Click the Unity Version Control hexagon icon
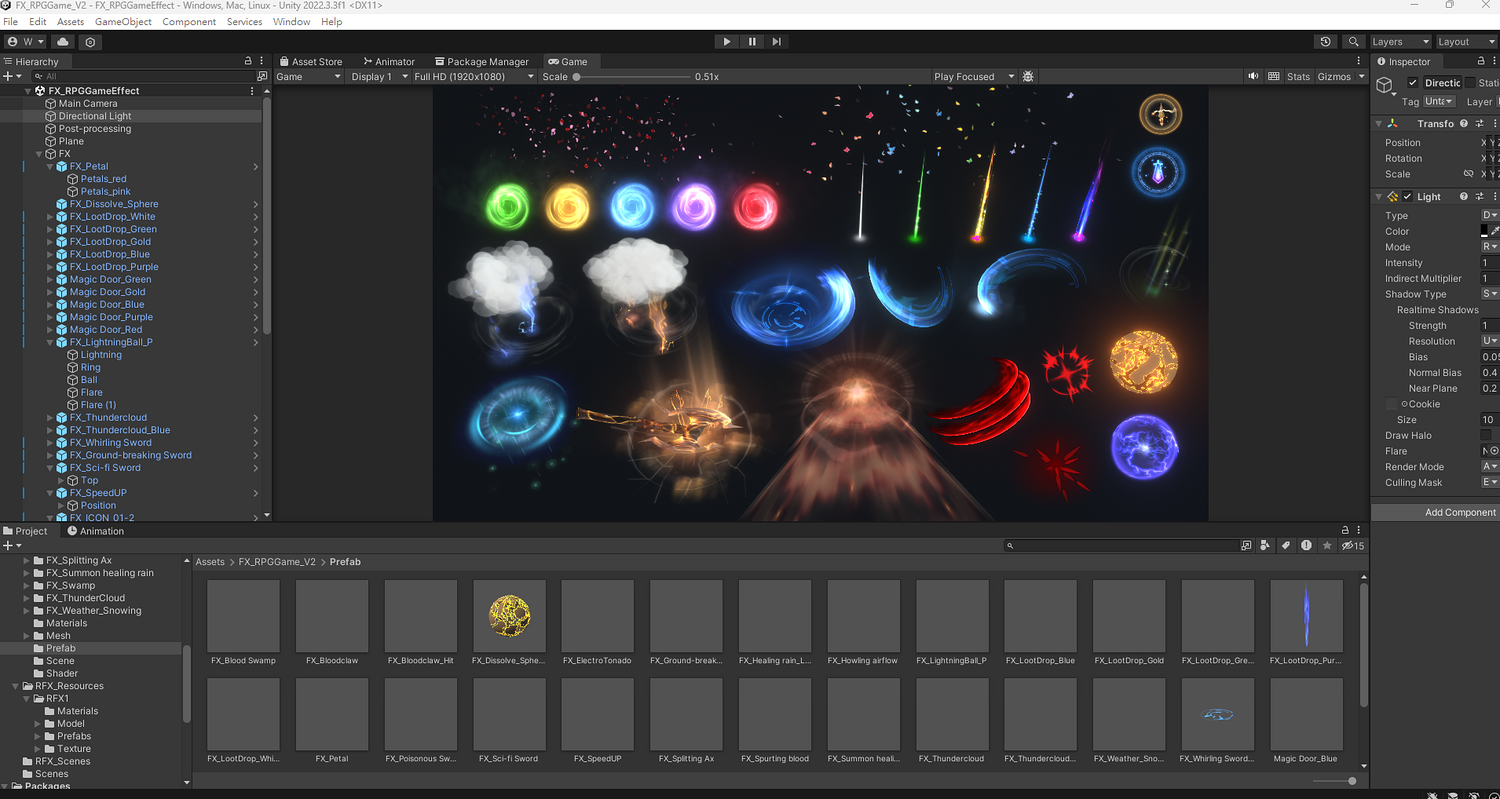 click(90, 42)
